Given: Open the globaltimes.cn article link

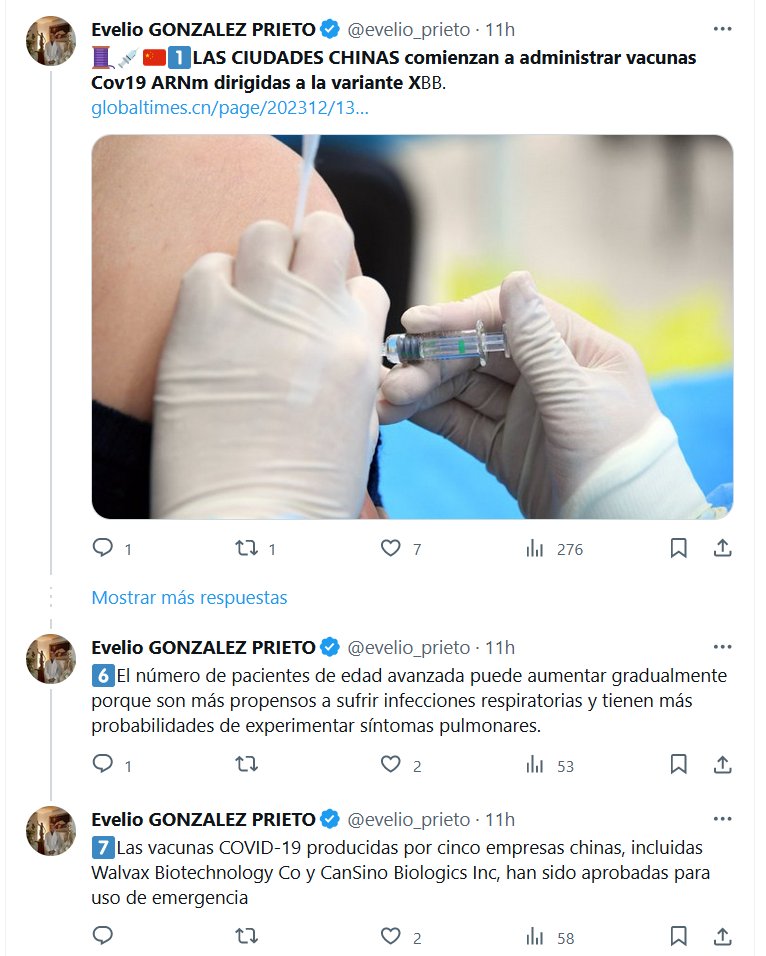Looking at the screenshot, I should (230, 107).
